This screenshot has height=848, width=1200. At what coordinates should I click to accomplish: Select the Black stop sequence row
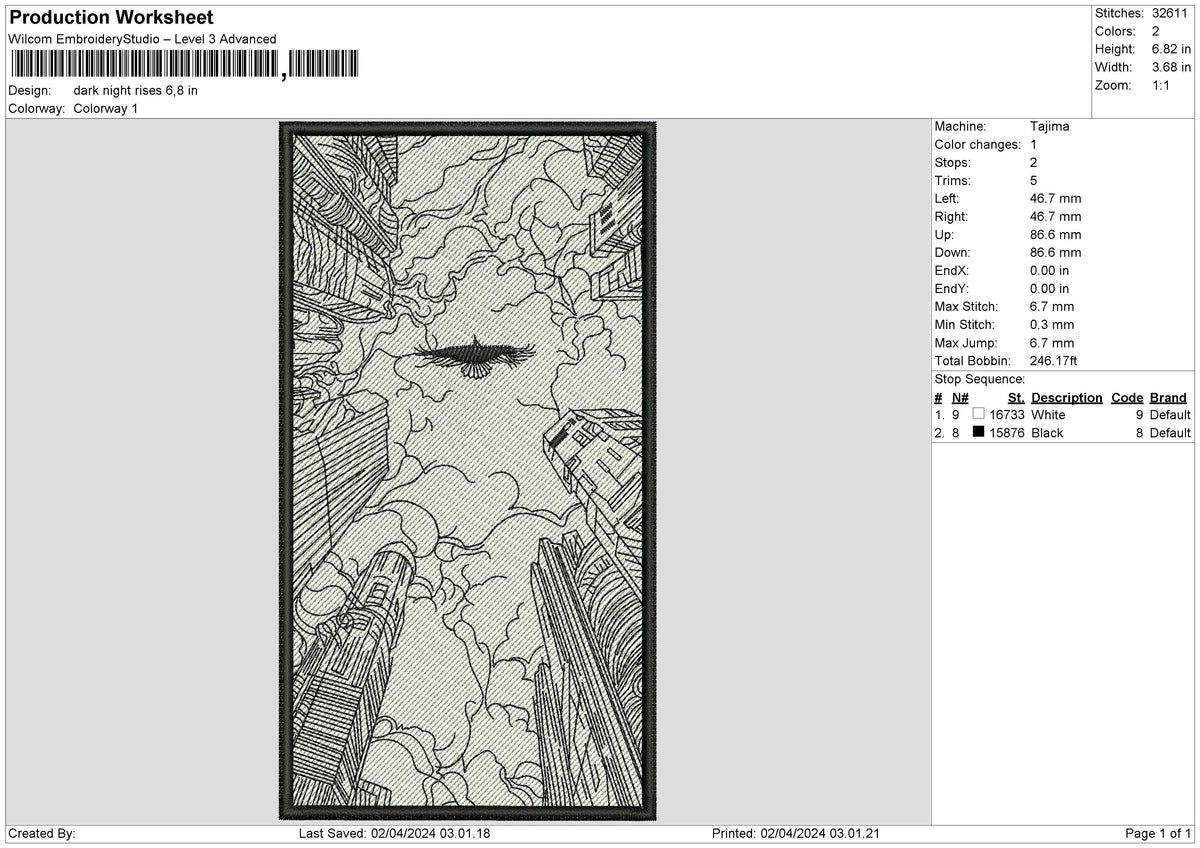coord(1063,433)
